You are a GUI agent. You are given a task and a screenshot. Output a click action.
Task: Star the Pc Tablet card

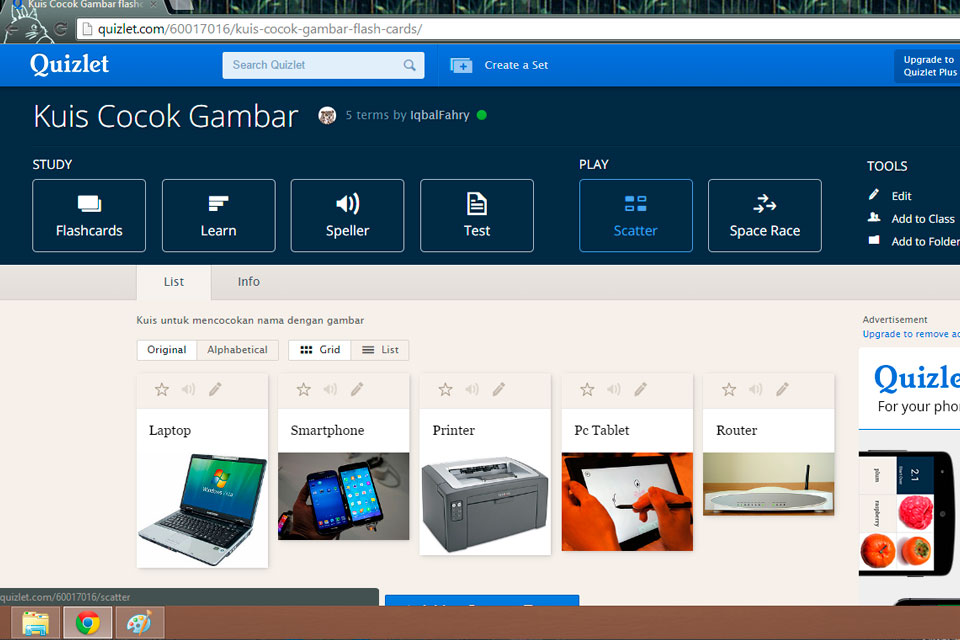click(587, 390)
